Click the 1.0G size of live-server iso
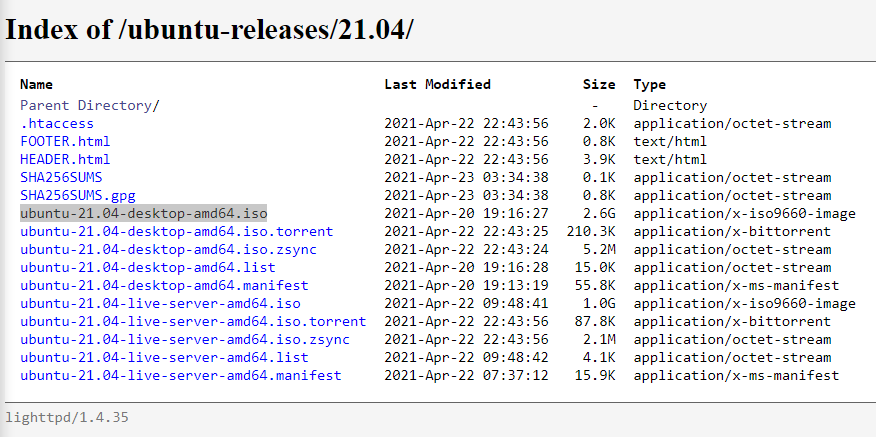This screenshot has width=876, height=437. click(599, 303)
